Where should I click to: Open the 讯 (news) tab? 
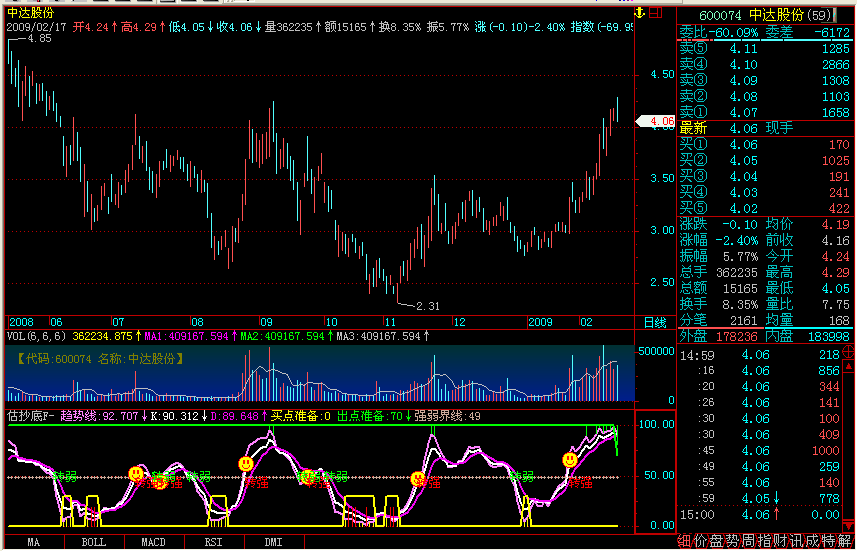click(x=797, y=541)
